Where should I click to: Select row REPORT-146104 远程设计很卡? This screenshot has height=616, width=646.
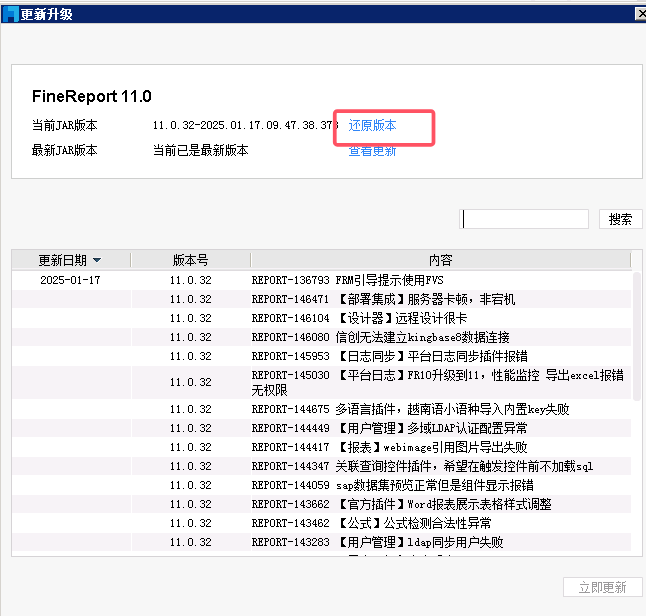[321, 318]
